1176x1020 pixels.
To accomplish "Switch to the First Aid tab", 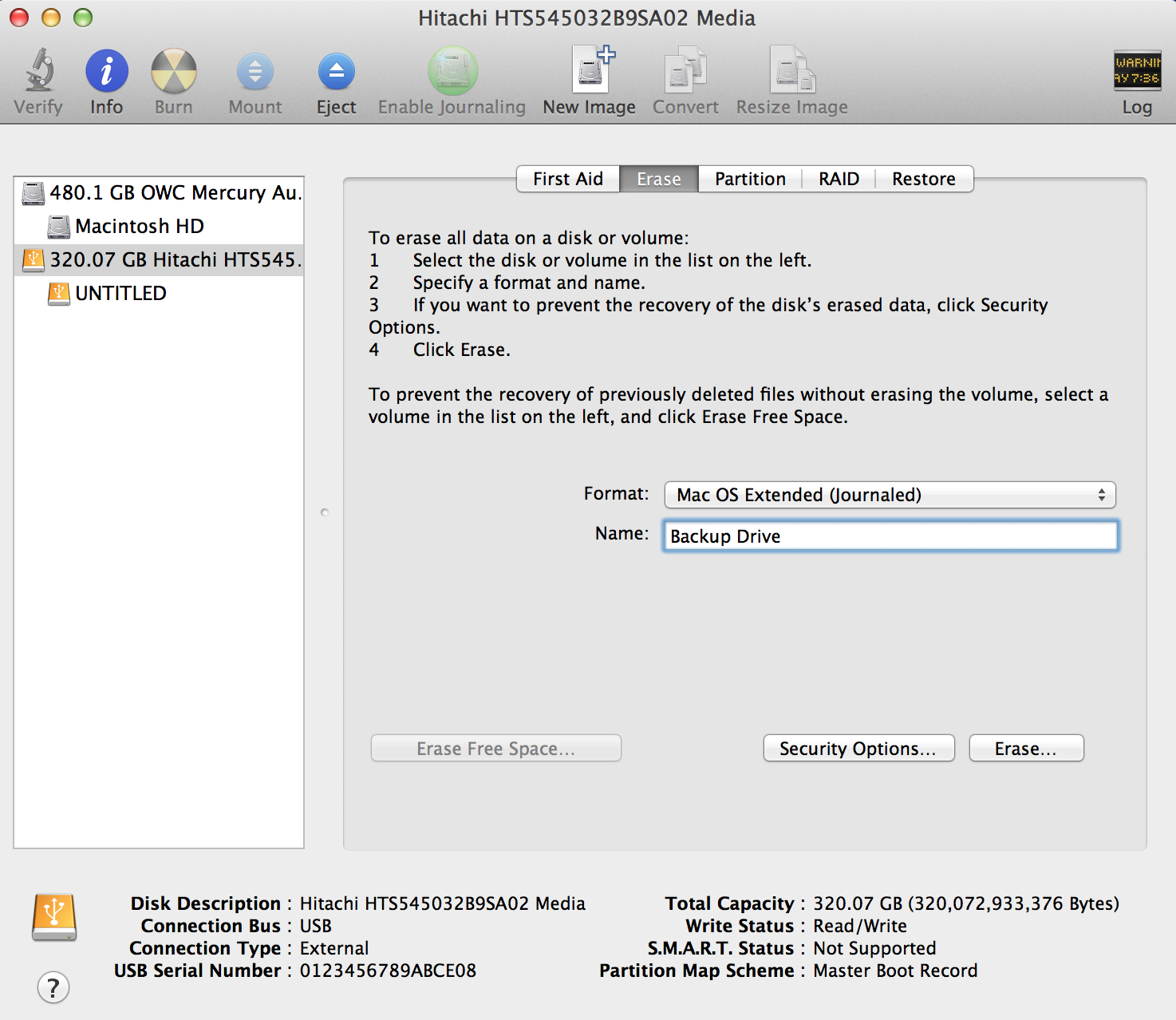I will [568, 179].
